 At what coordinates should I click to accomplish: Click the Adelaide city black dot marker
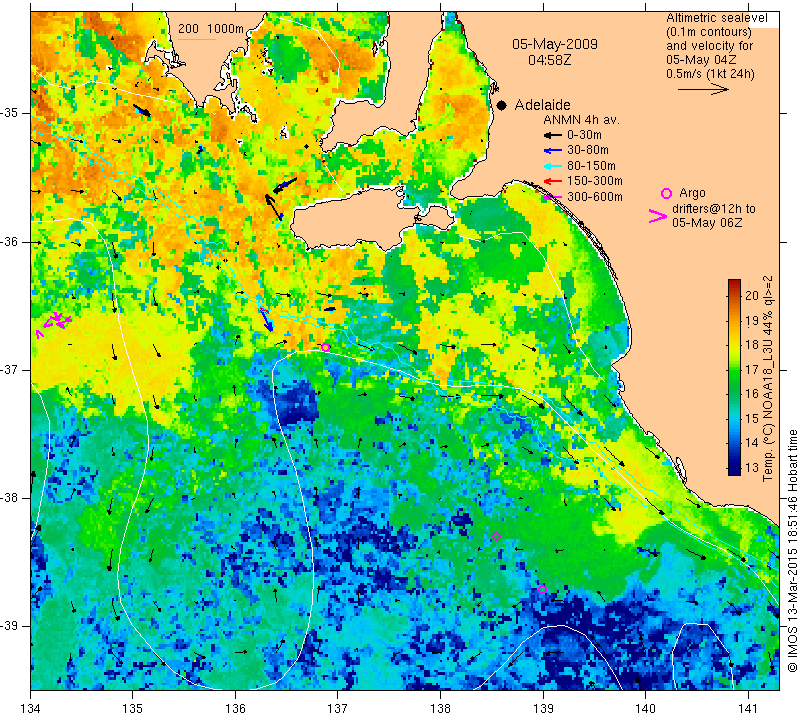click(502, 105)
